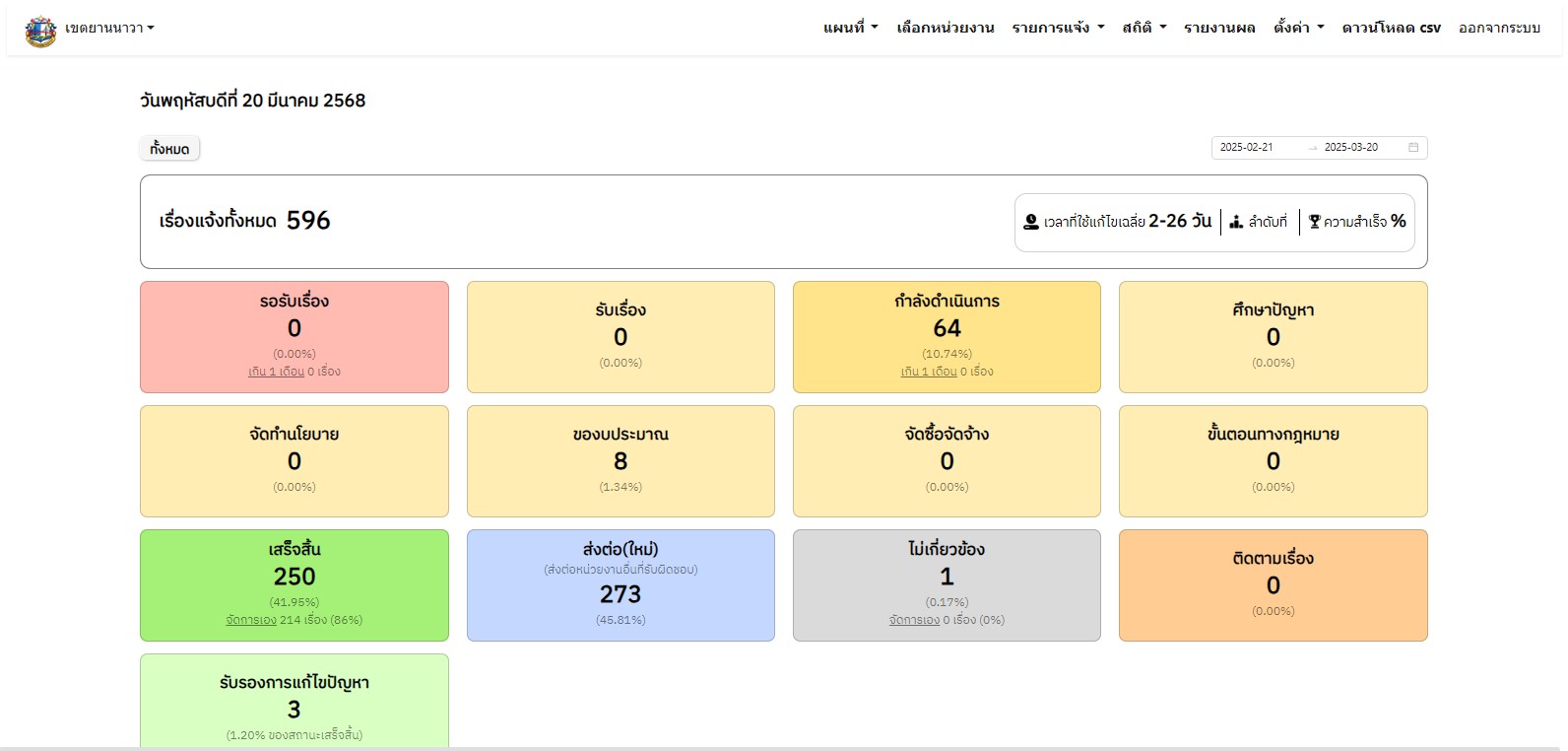
Task: Open the ตั้งค่า settings dropdown
Action: coord(1299,28)
